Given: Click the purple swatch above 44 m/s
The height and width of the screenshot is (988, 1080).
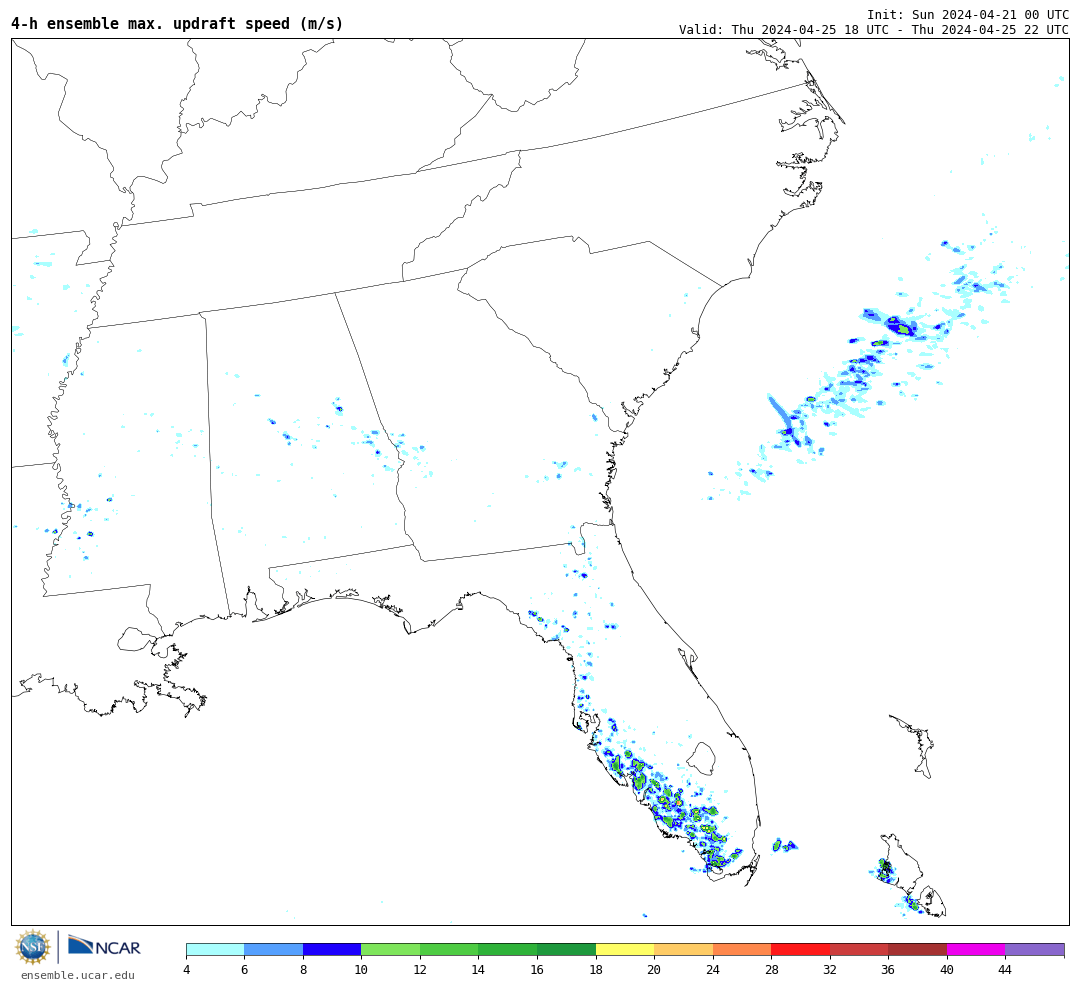Looking at the screenshot, I should 1035,950.
